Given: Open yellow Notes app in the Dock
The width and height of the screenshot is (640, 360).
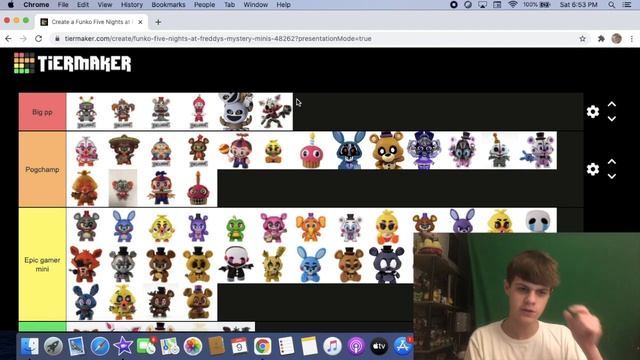Looking at the screenshot, I should pos(309,346).
